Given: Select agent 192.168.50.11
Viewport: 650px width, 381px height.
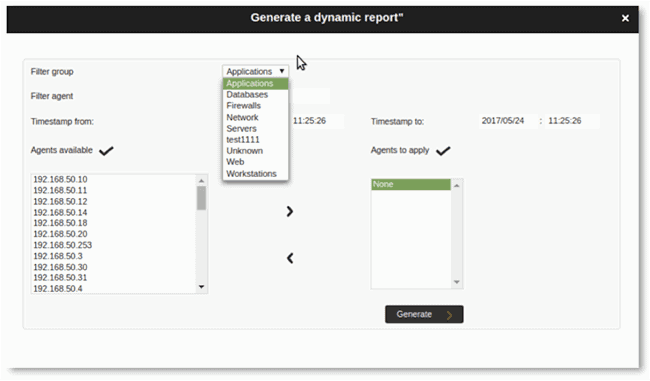Looking at the screenshot, I should (114, 191).
